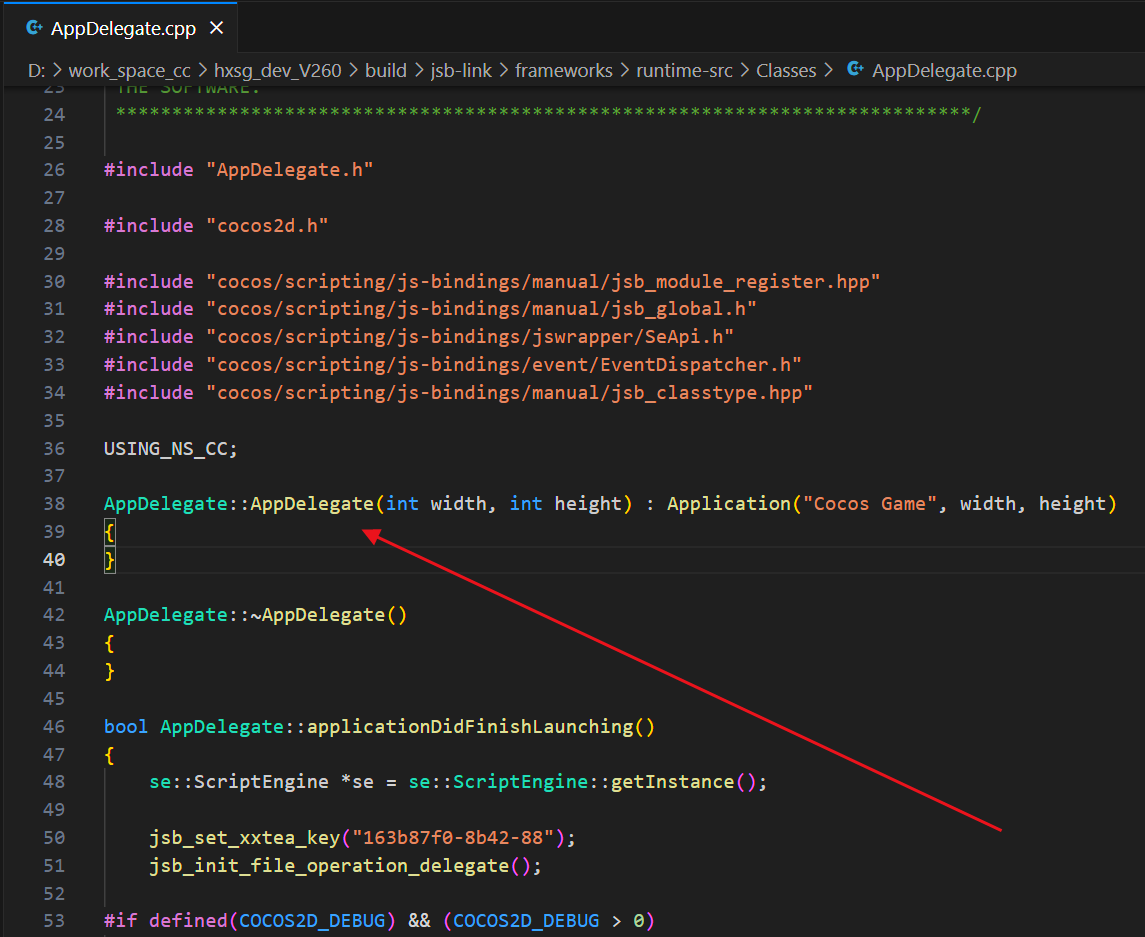The height and width of the screenshot is (937, 1145).
Task: Open breadcrumb segment hxsg_dev_V260
Action: tap(277, 71)
